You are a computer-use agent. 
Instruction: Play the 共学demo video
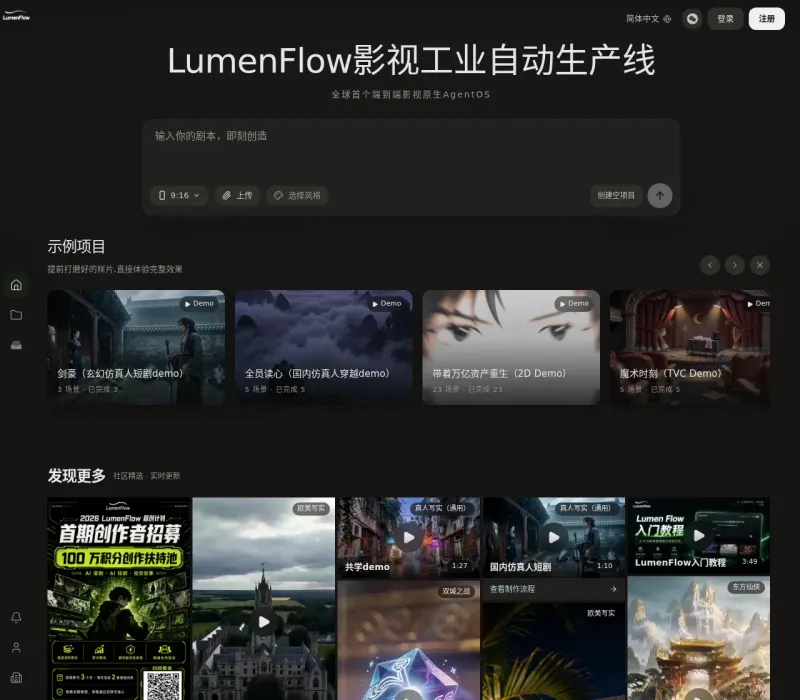(409, 537)
